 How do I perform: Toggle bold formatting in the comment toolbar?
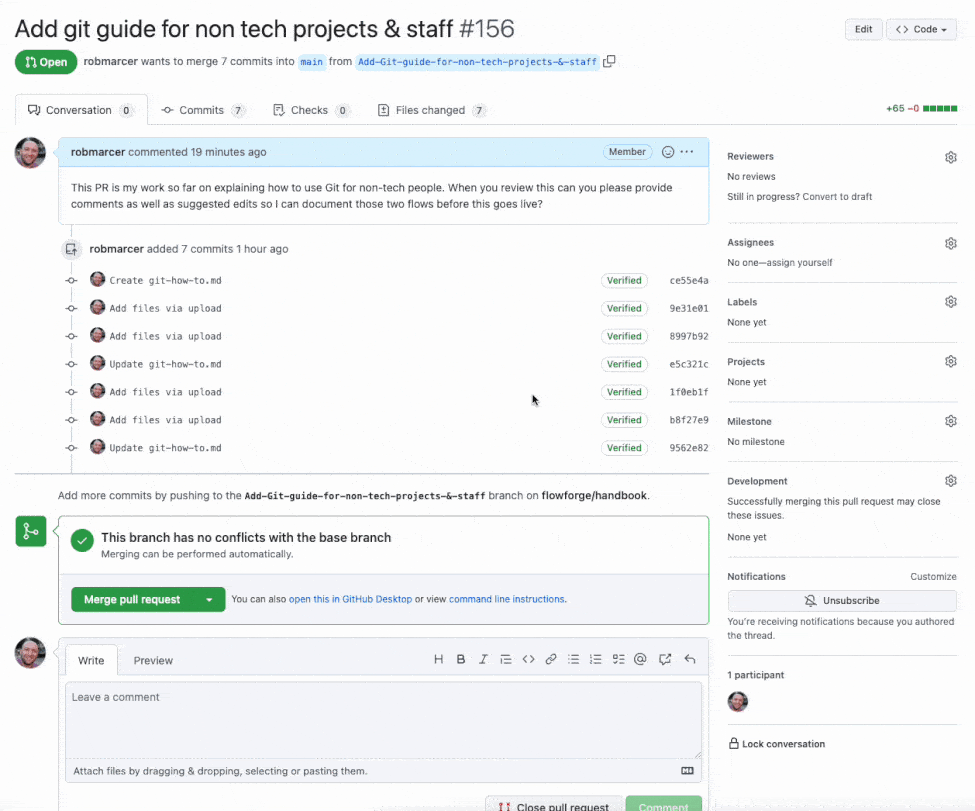point(461,659)
